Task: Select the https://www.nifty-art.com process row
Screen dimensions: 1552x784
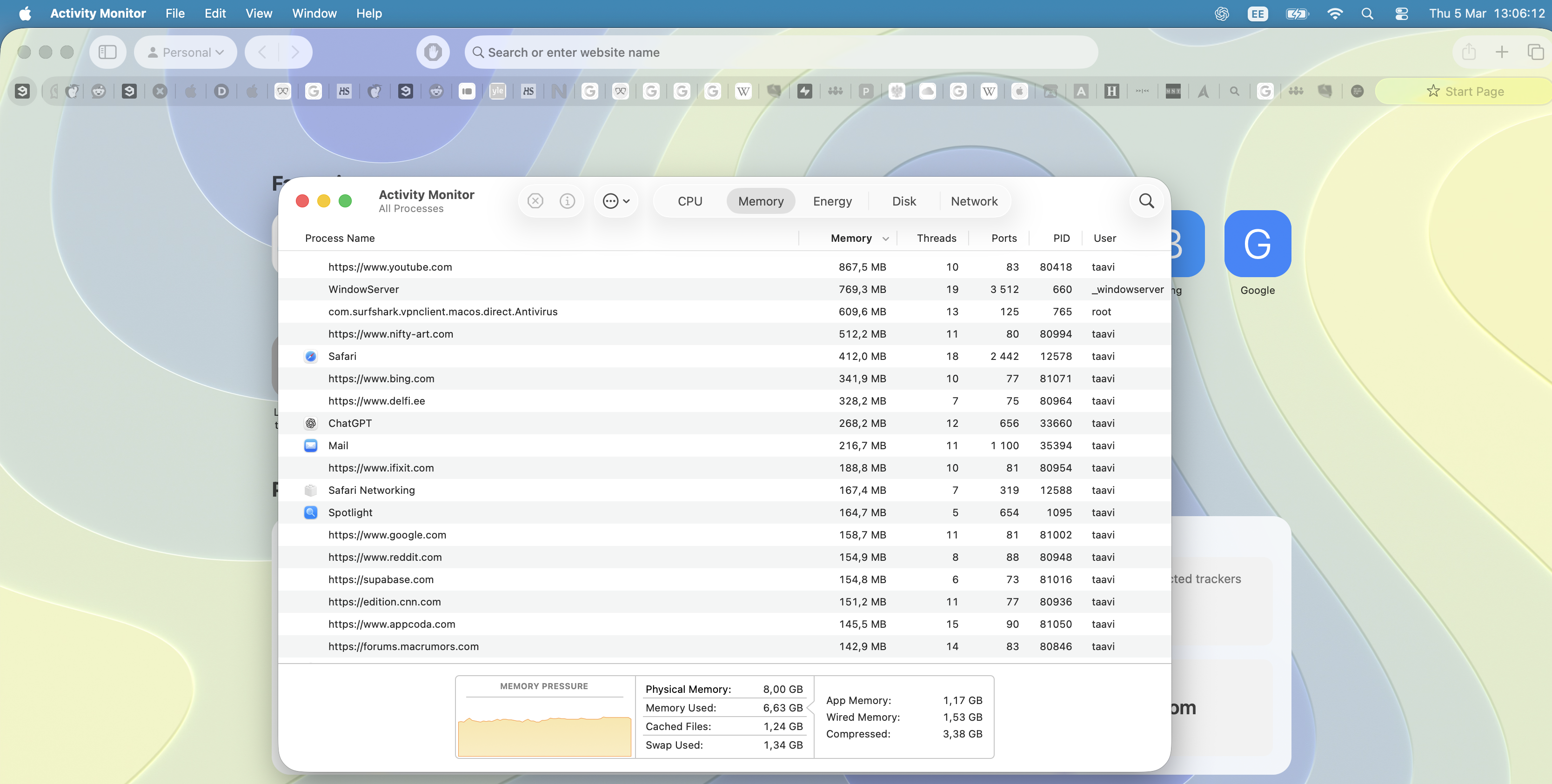Action: [724, 334]
